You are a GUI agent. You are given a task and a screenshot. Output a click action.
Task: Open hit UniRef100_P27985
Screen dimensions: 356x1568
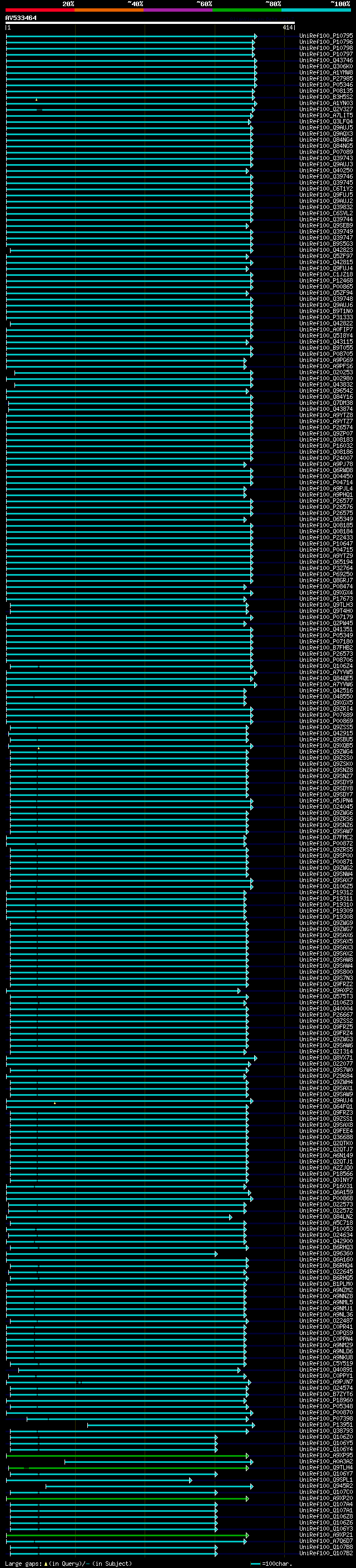coord(326,78)
